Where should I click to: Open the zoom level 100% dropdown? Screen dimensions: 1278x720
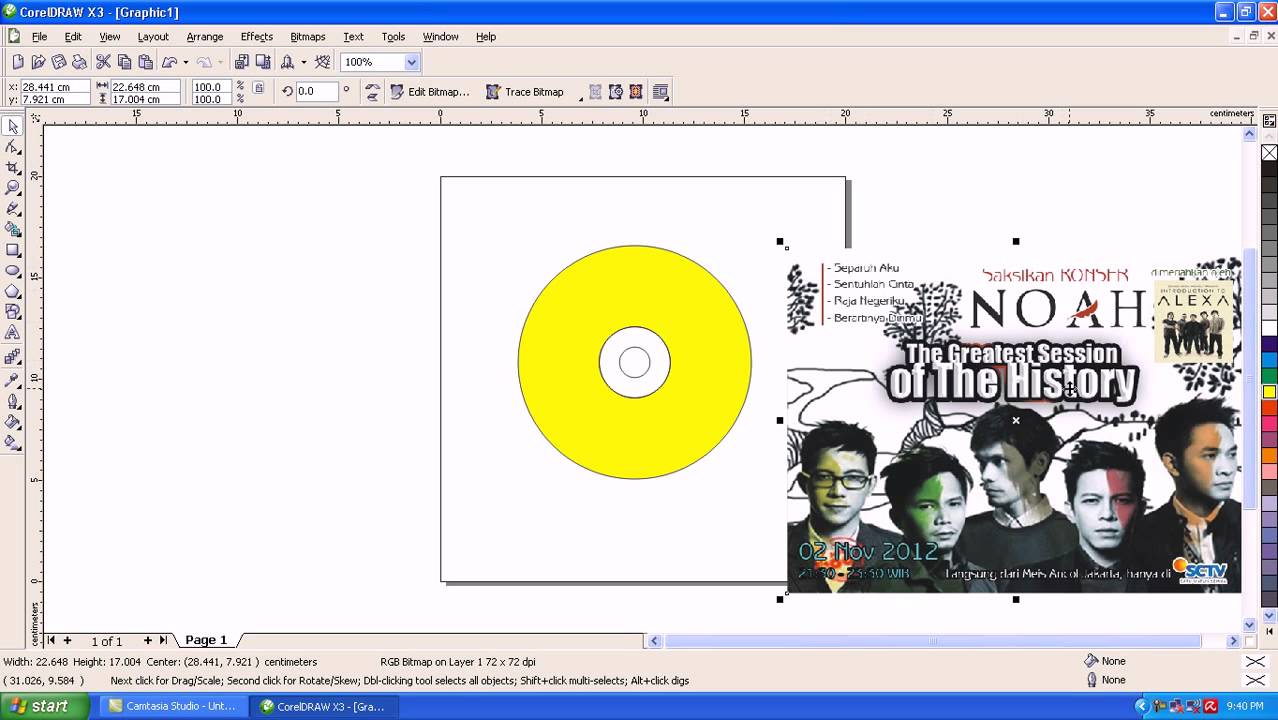coord(411,62)
